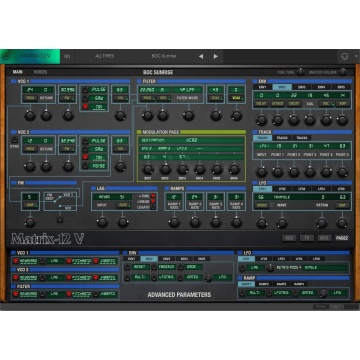Toggle VCO 2 SYNC button

click(14, 140)
